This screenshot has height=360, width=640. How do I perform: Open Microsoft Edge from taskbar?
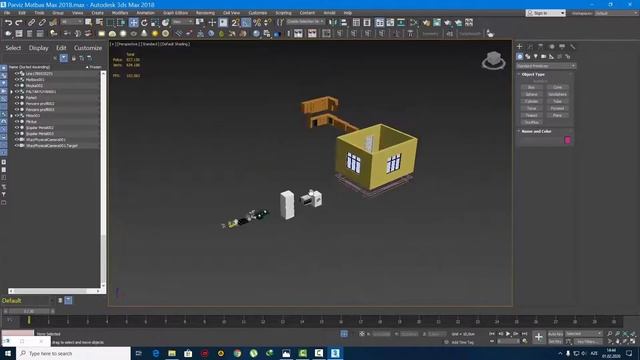156,353
